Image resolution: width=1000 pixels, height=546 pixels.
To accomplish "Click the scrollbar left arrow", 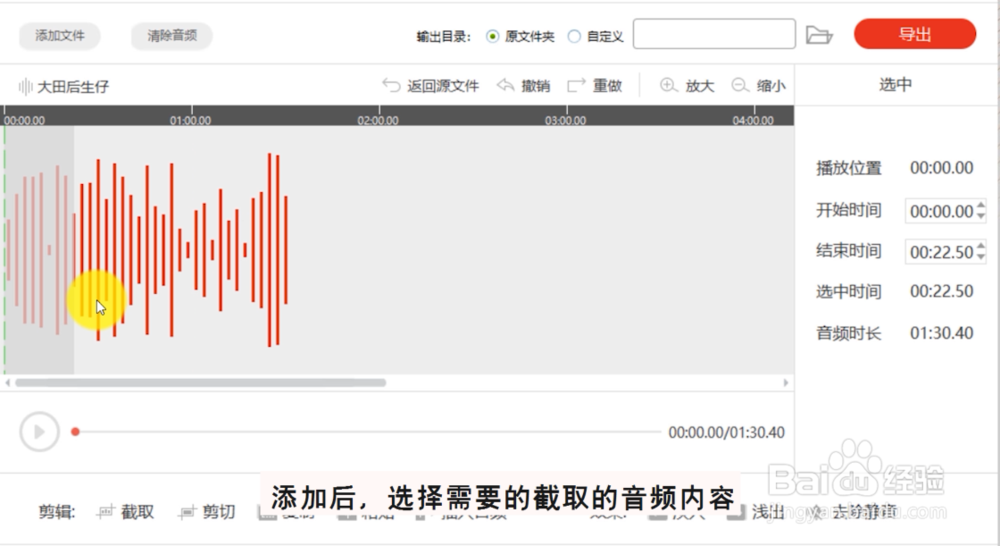I will point(8,383).
